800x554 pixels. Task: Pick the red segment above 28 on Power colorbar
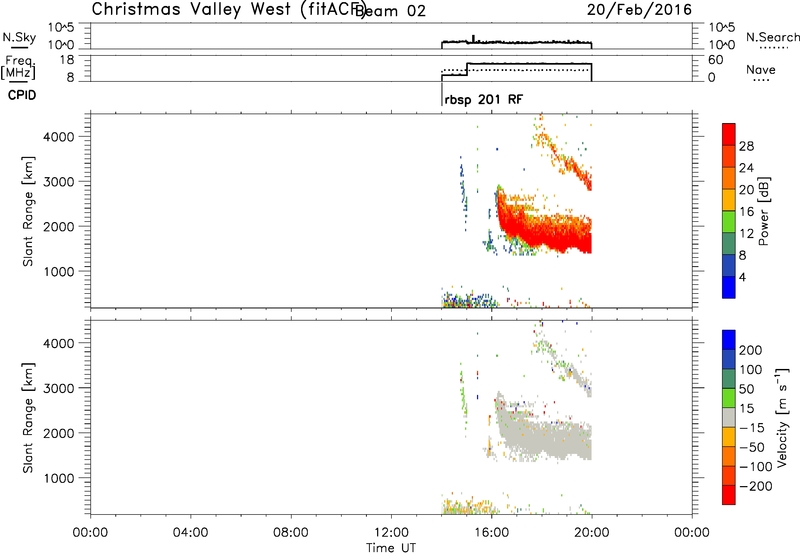729,134
